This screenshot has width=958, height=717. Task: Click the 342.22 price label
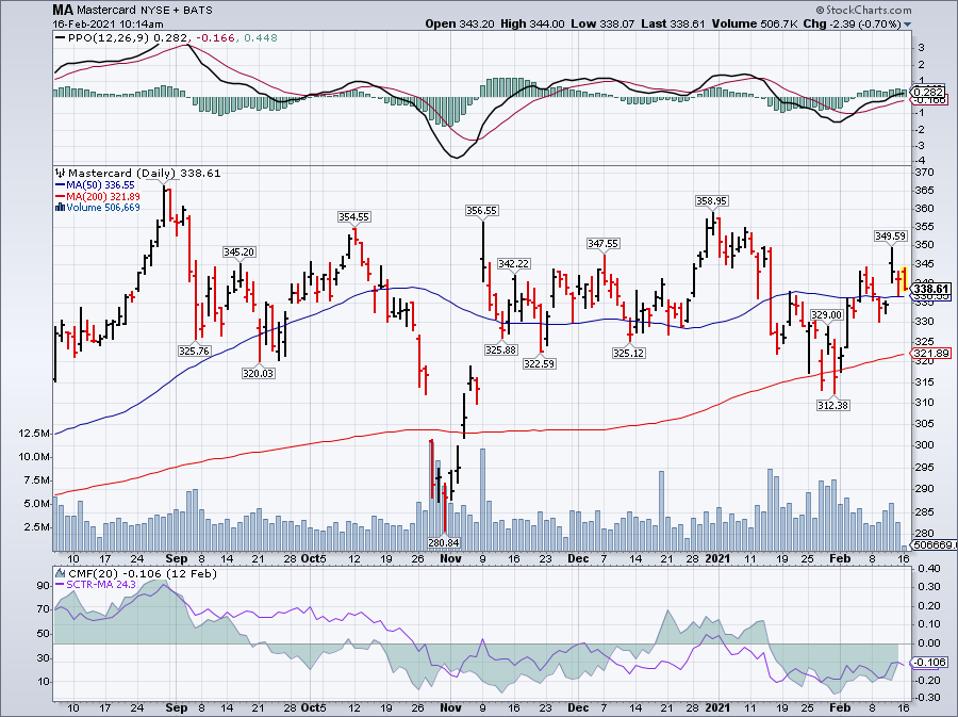[x=514, y=264]
